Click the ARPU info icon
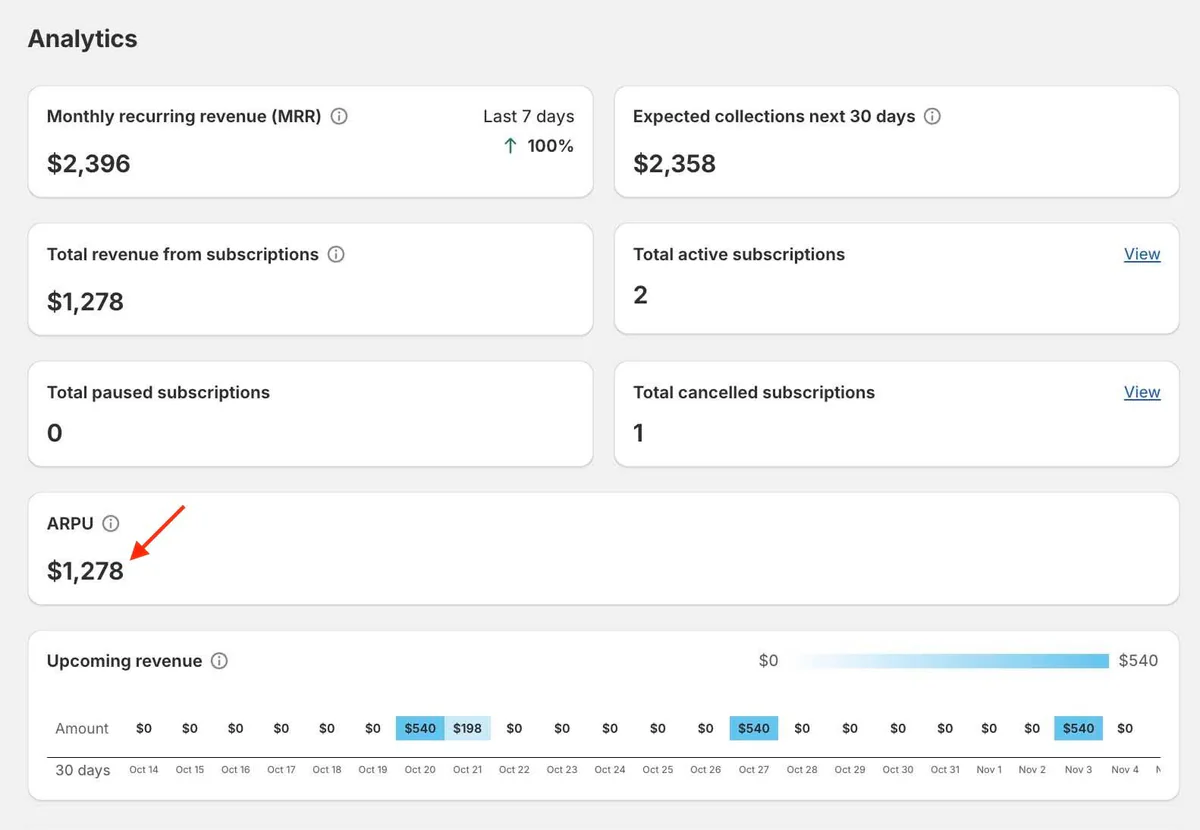The image size is (1200, 830). pos(111,523)
